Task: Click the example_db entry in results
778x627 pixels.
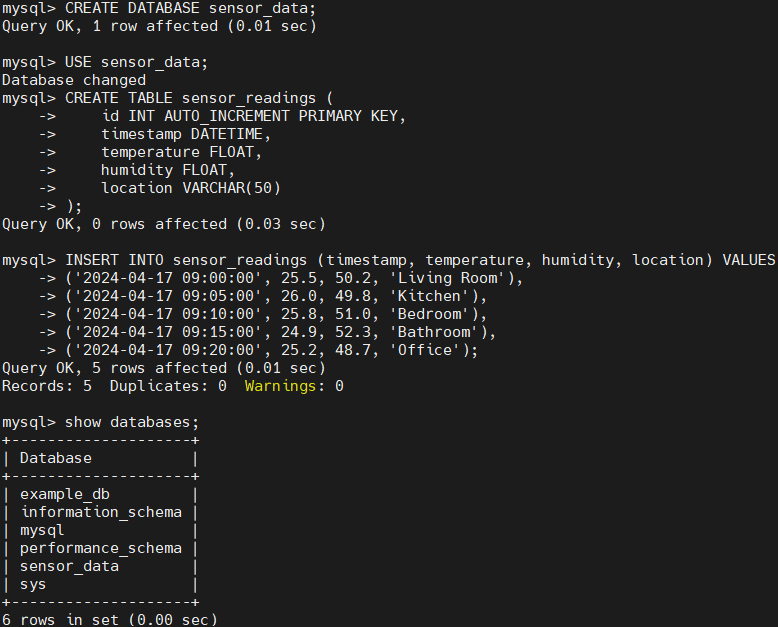Action: [x=65, y=494]
